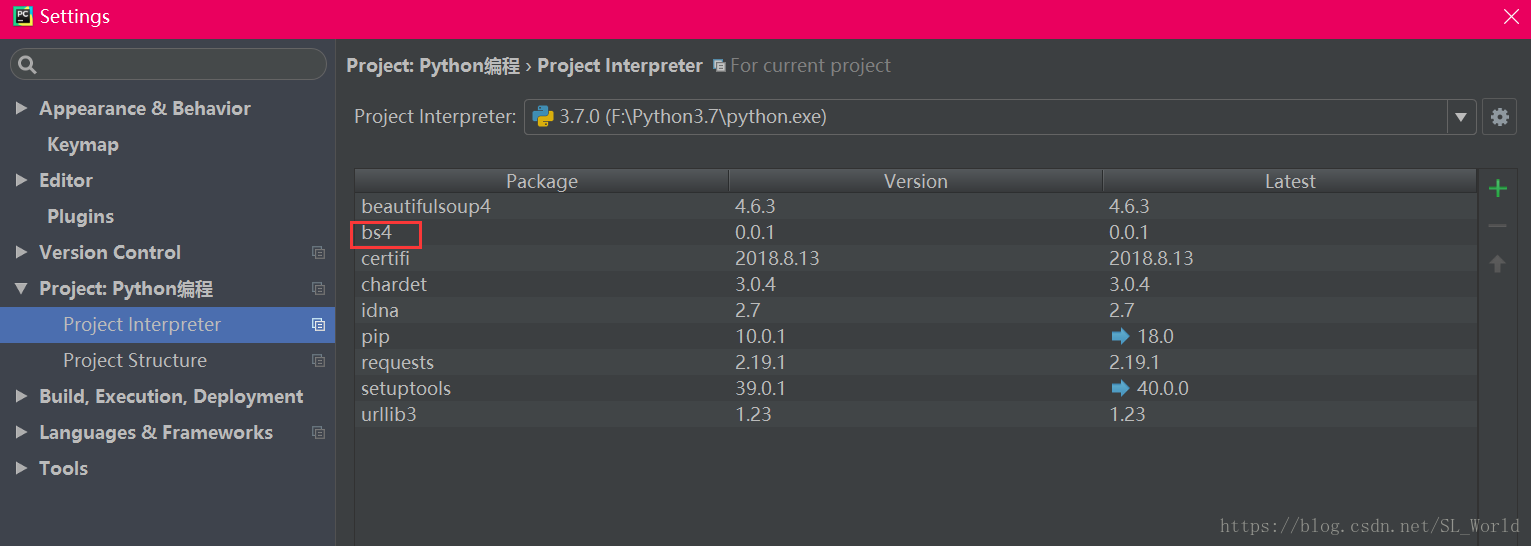
Task: Sort by the Package column header
Action: 542,181
